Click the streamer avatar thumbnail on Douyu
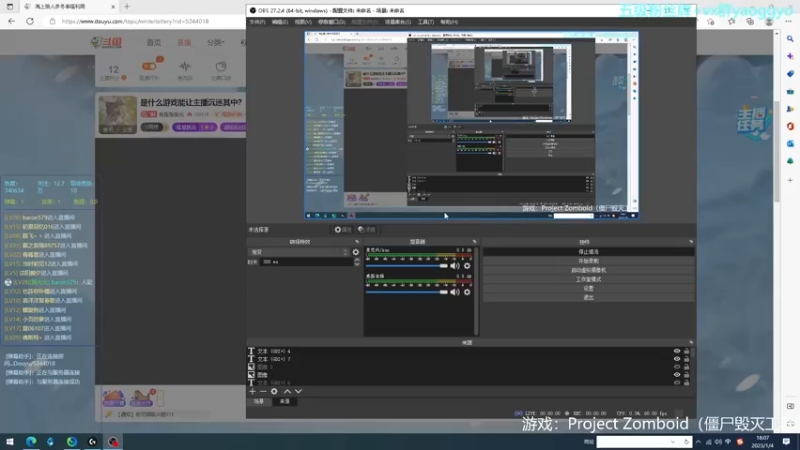The height and width of the screenshot is (450, 800). (118, 115)
